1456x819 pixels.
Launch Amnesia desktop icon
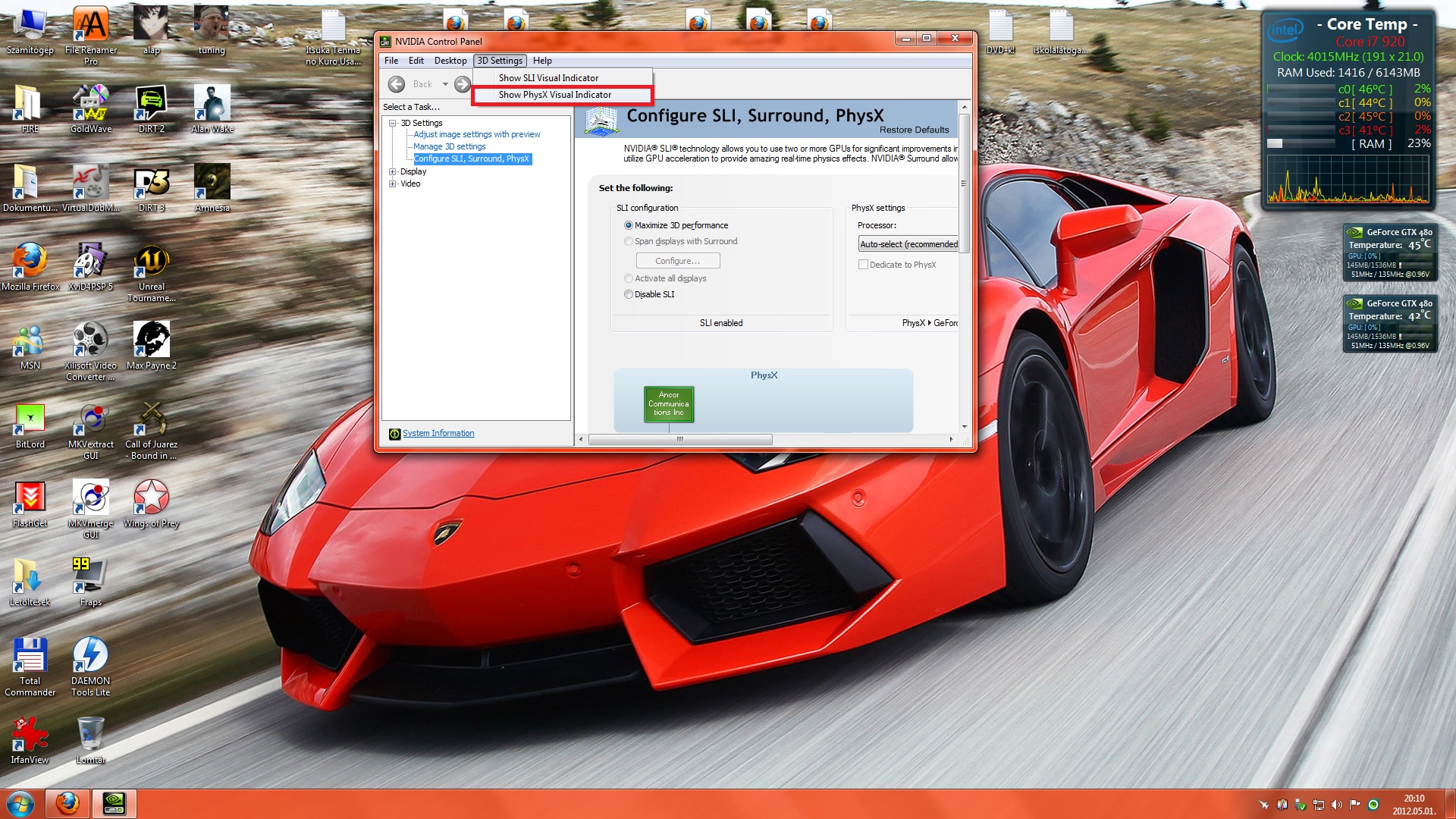coord(212,187)
